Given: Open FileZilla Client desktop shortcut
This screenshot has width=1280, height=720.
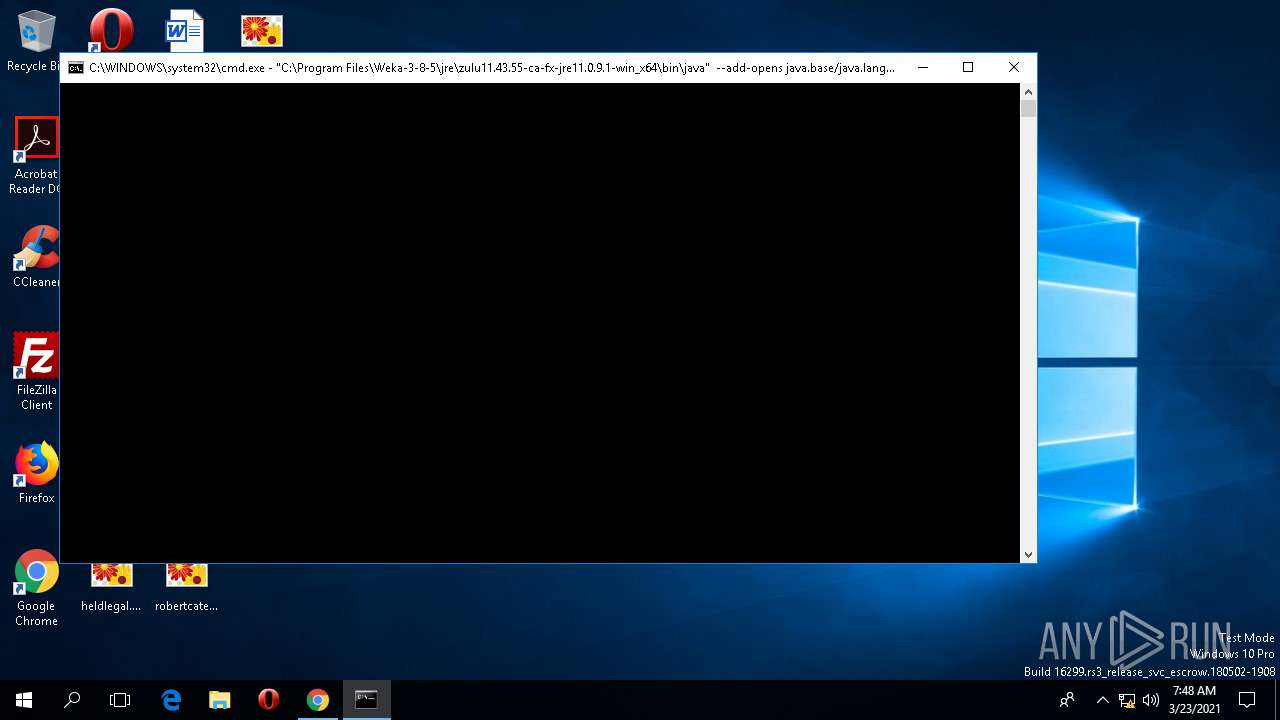Looking at the screenshot, I should 36,371.
